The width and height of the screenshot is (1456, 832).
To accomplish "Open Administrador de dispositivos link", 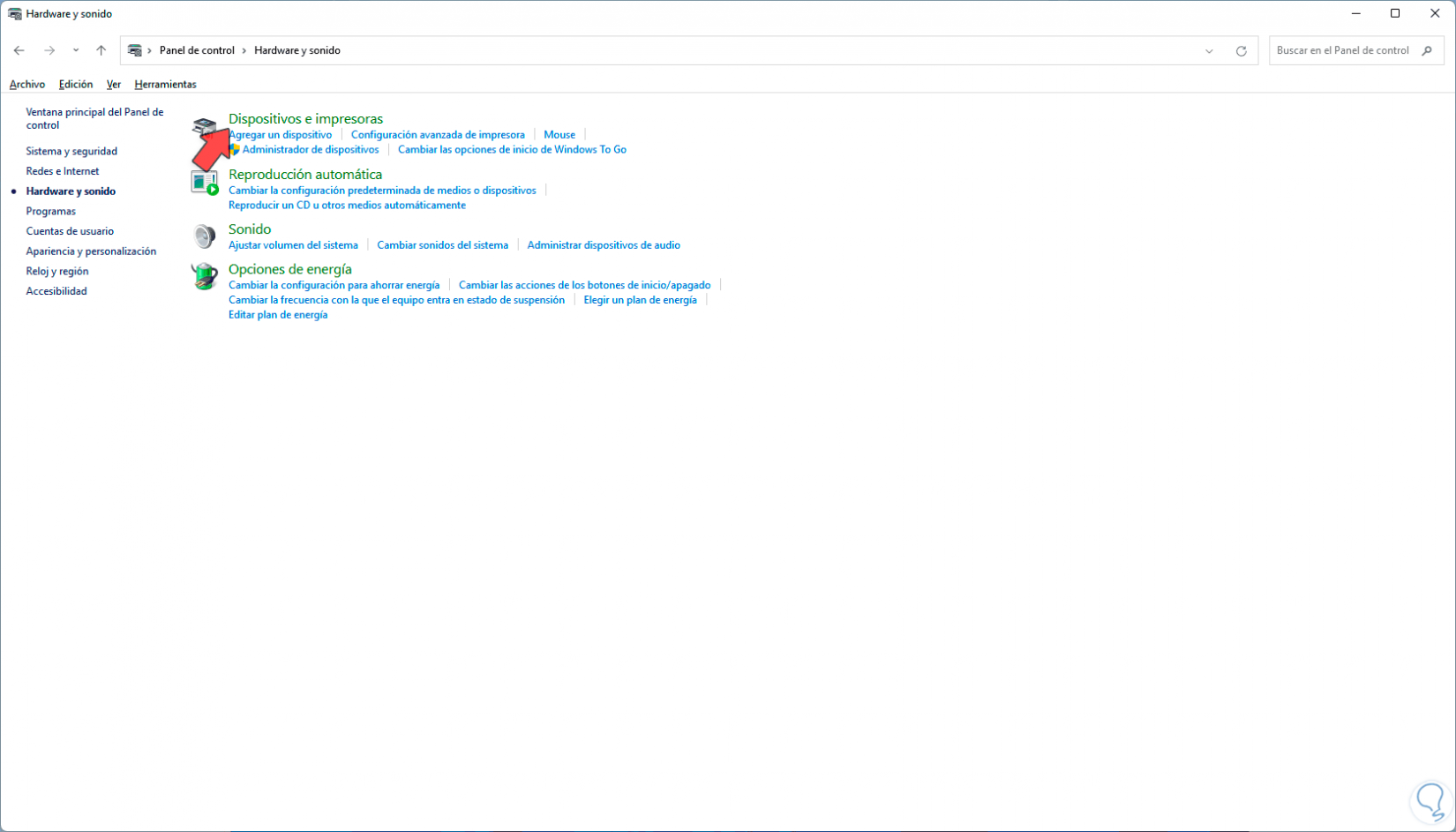I will (311, 150).
